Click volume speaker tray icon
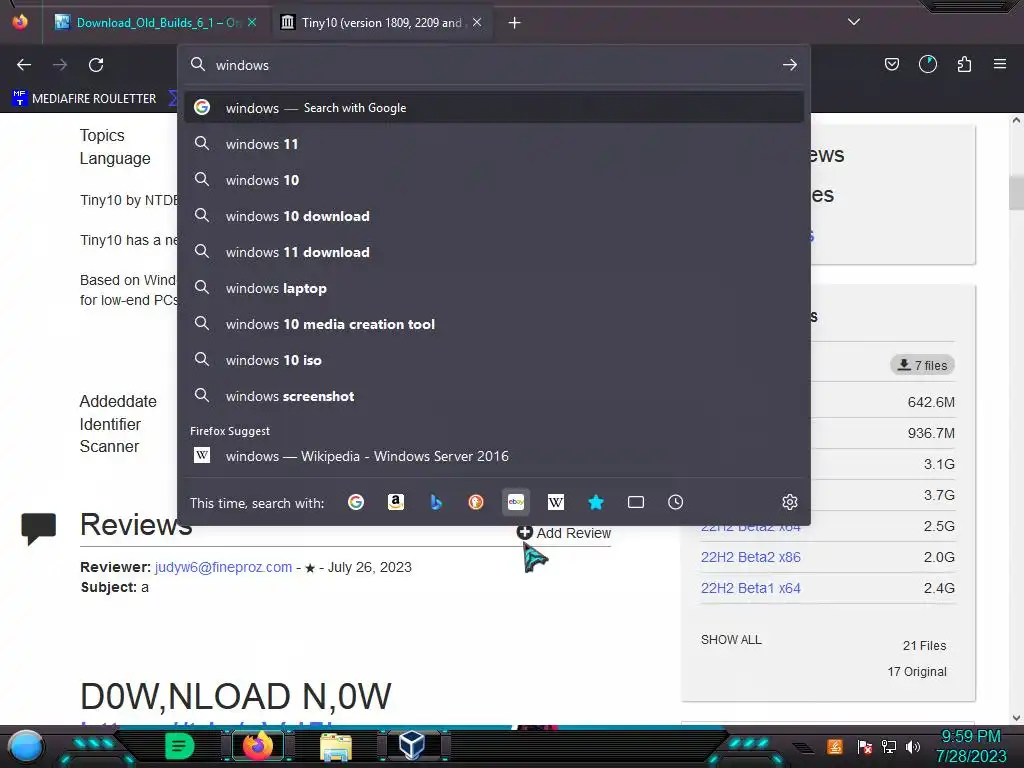The width and height of the screenshot is (1024, 768). click(912, 746)
